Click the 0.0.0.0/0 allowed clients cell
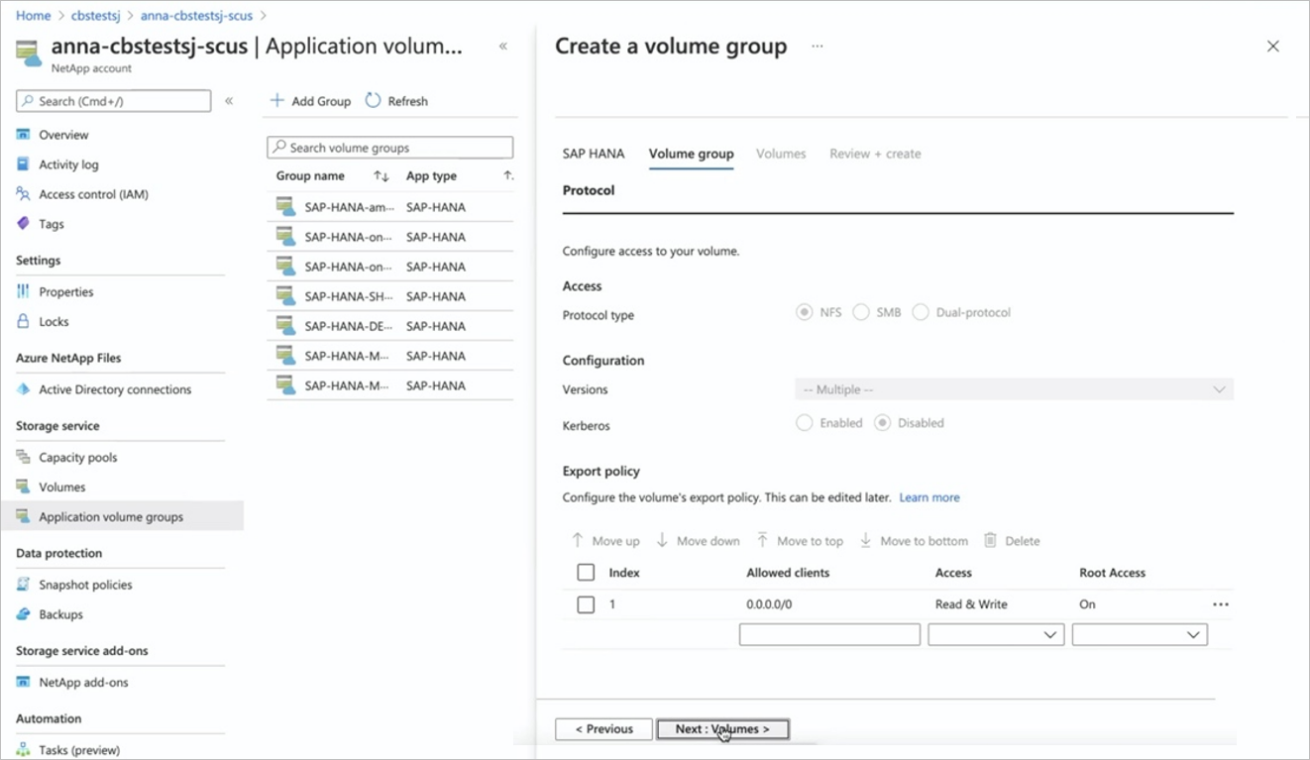The height and width of the screenshot is (760, 1310). tap(769, 604)
